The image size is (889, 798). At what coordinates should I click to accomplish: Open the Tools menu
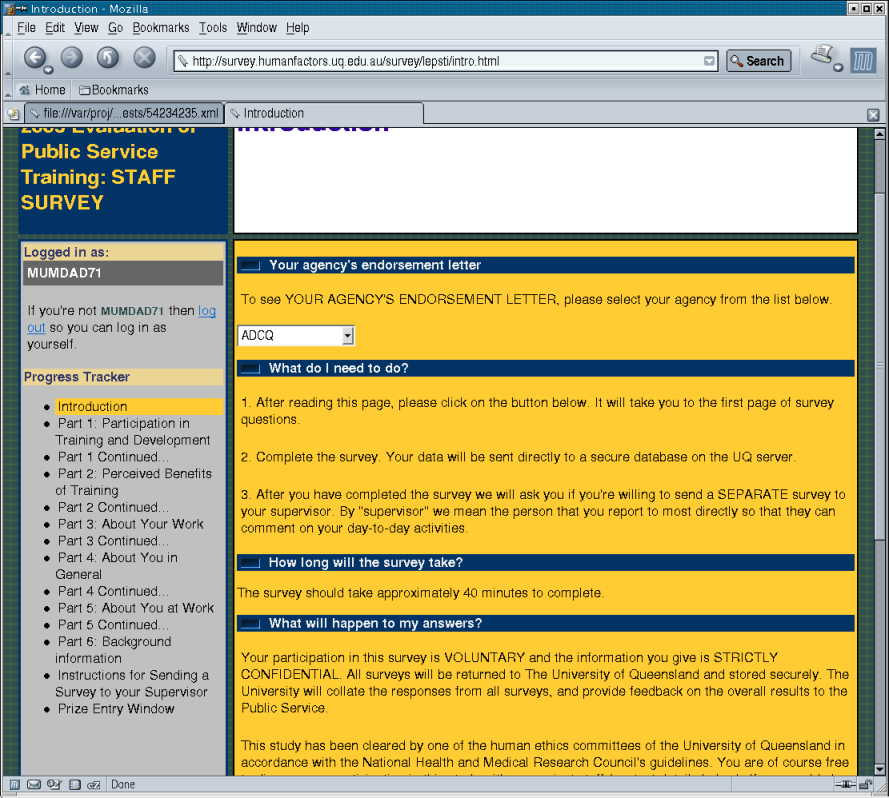212,28
